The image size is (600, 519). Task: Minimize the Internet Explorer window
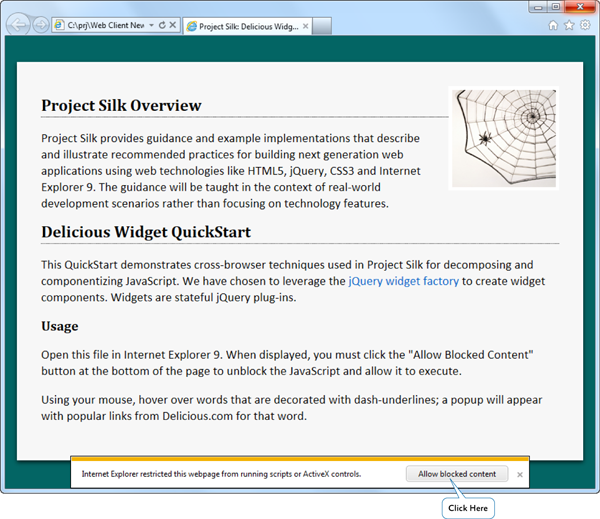tap(538, 7)
